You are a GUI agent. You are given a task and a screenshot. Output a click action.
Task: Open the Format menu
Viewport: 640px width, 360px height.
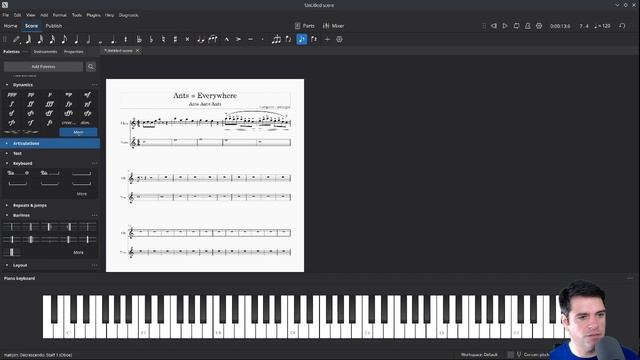click(x=60, y=15)
